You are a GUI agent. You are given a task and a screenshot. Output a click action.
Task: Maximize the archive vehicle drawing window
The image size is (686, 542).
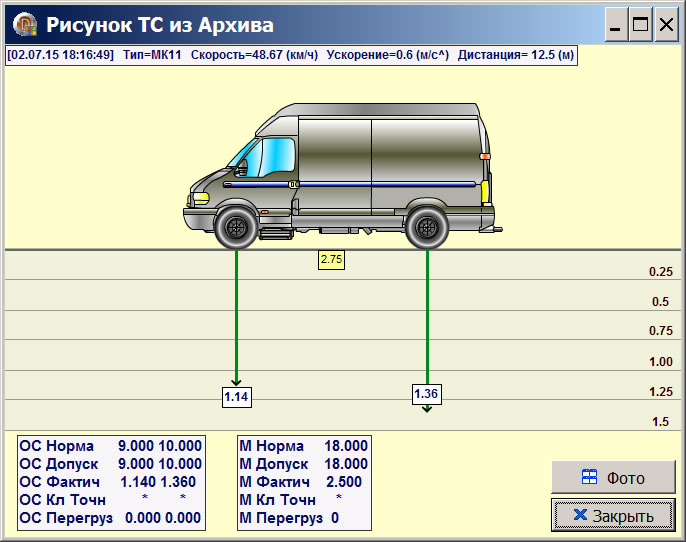(x=640, y=25)
